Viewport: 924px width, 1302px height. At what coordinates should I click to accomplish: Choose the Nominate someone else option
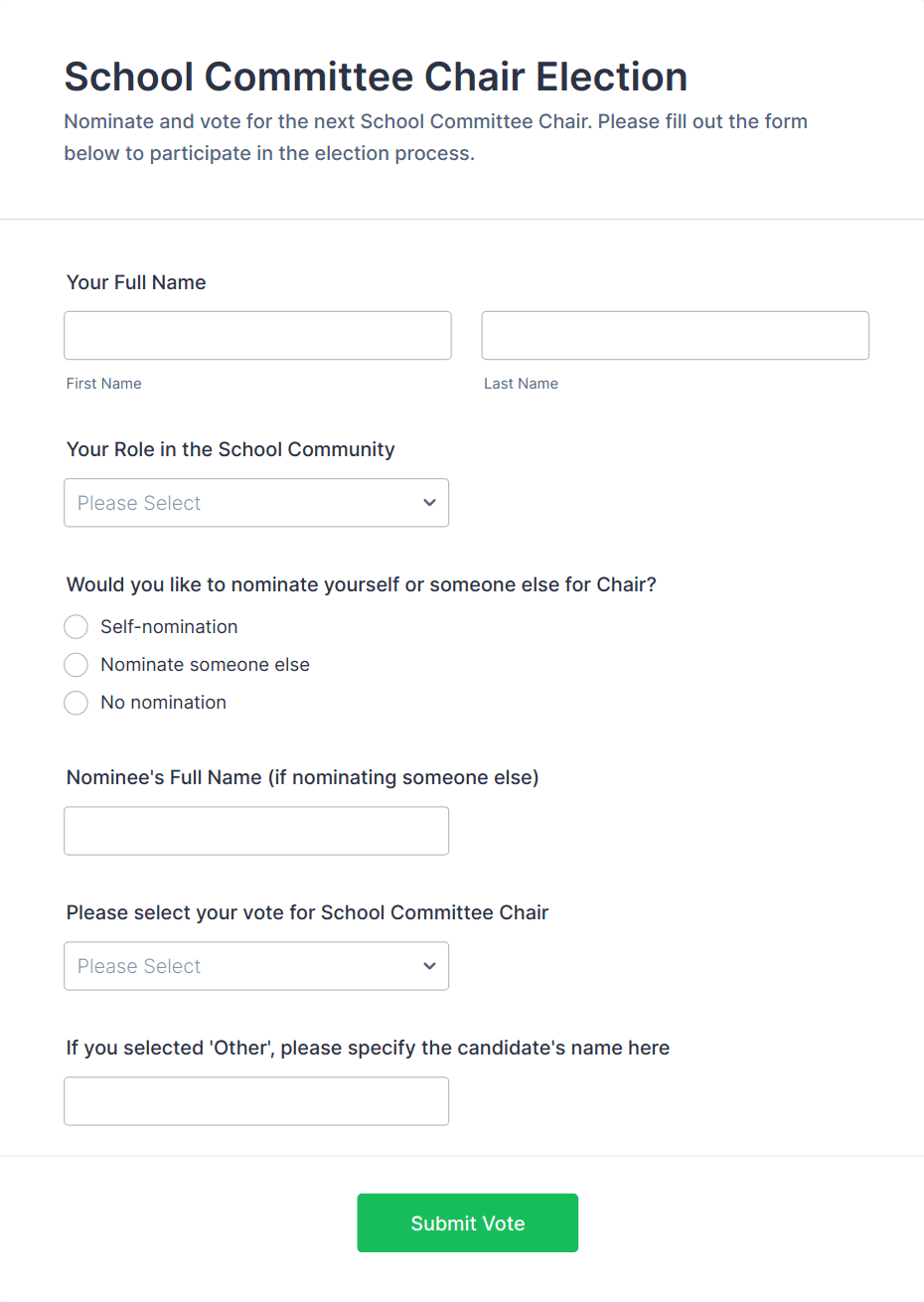tap(77, 665)
